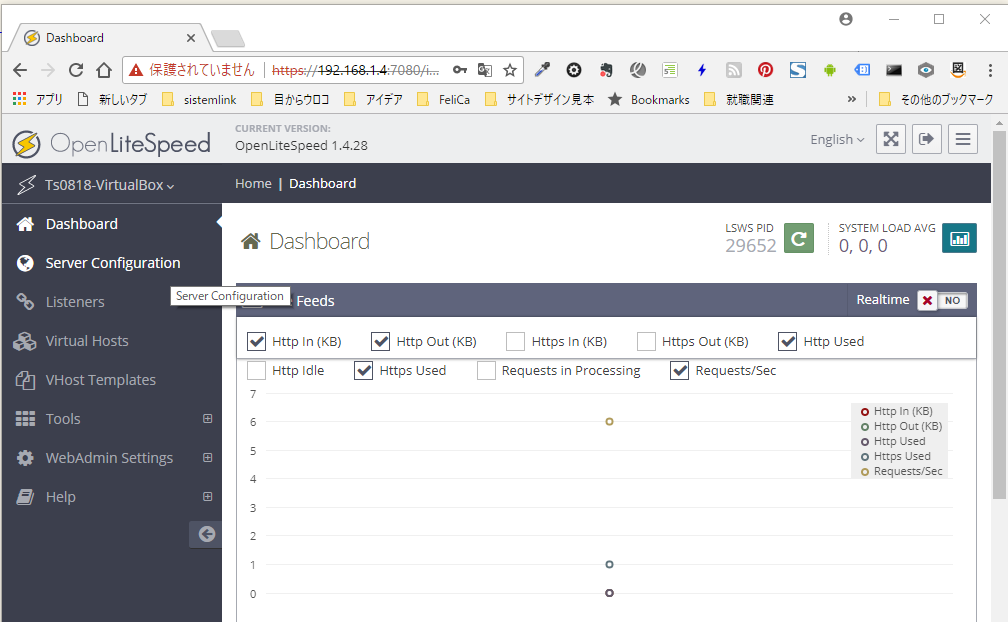Show more bookmarks with the chevron
The image size is (1008, 622).
click(x=852, y=99)
